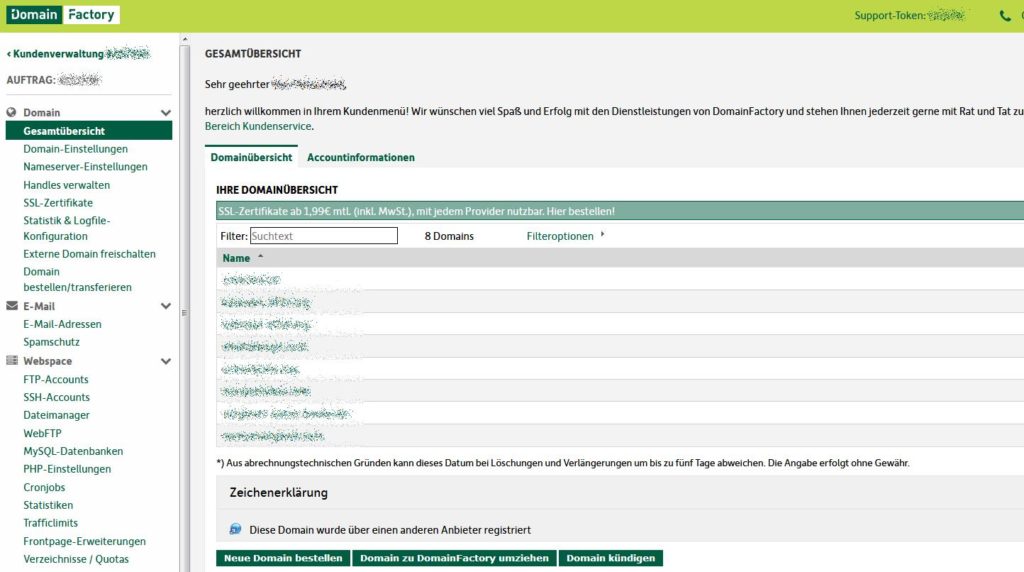Viewport: 1024px width, 572px height.
Task: Collapse the E-Mail menu section
Action: pos(166,306)
